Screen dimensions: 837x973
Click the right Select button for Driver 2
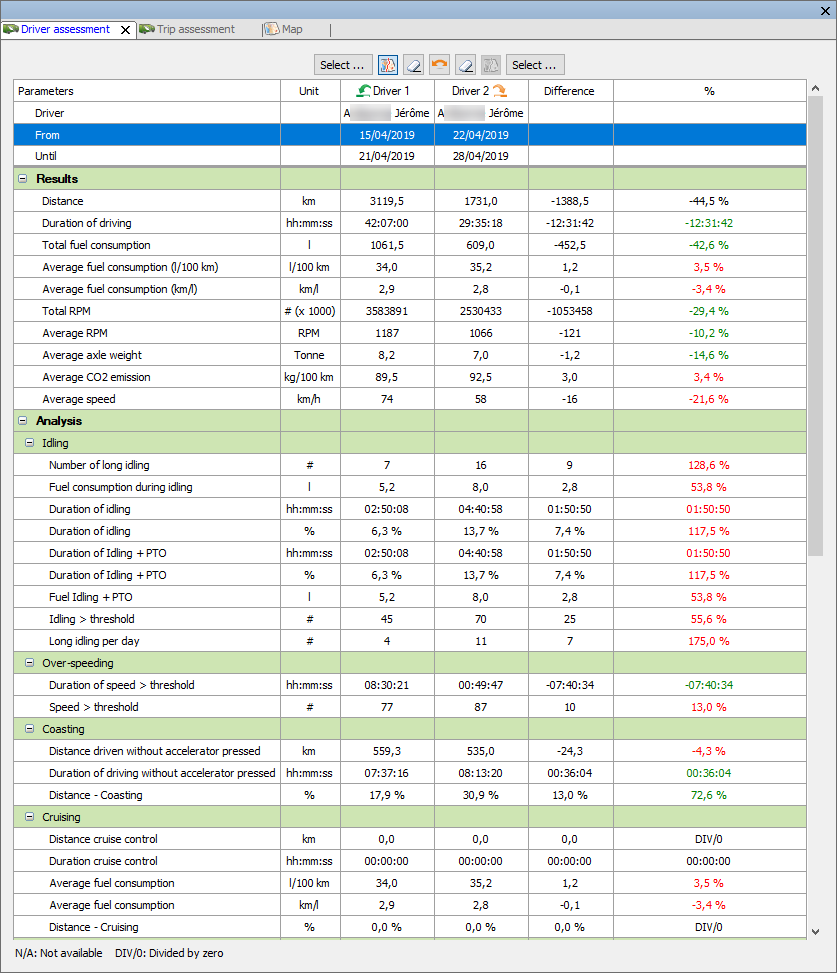tap(535, 65)
